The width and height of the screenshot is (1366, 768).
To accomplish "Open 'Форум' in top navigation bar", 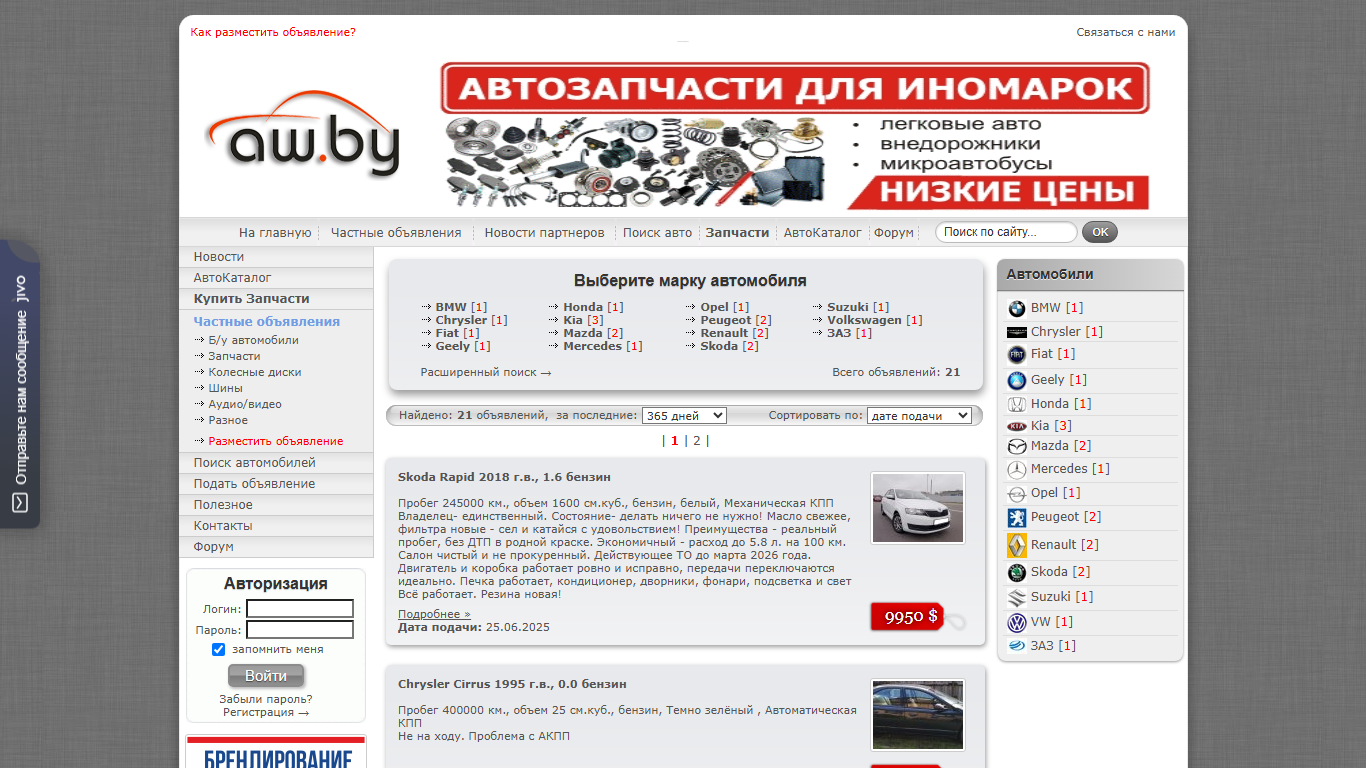I will point(894,233).
